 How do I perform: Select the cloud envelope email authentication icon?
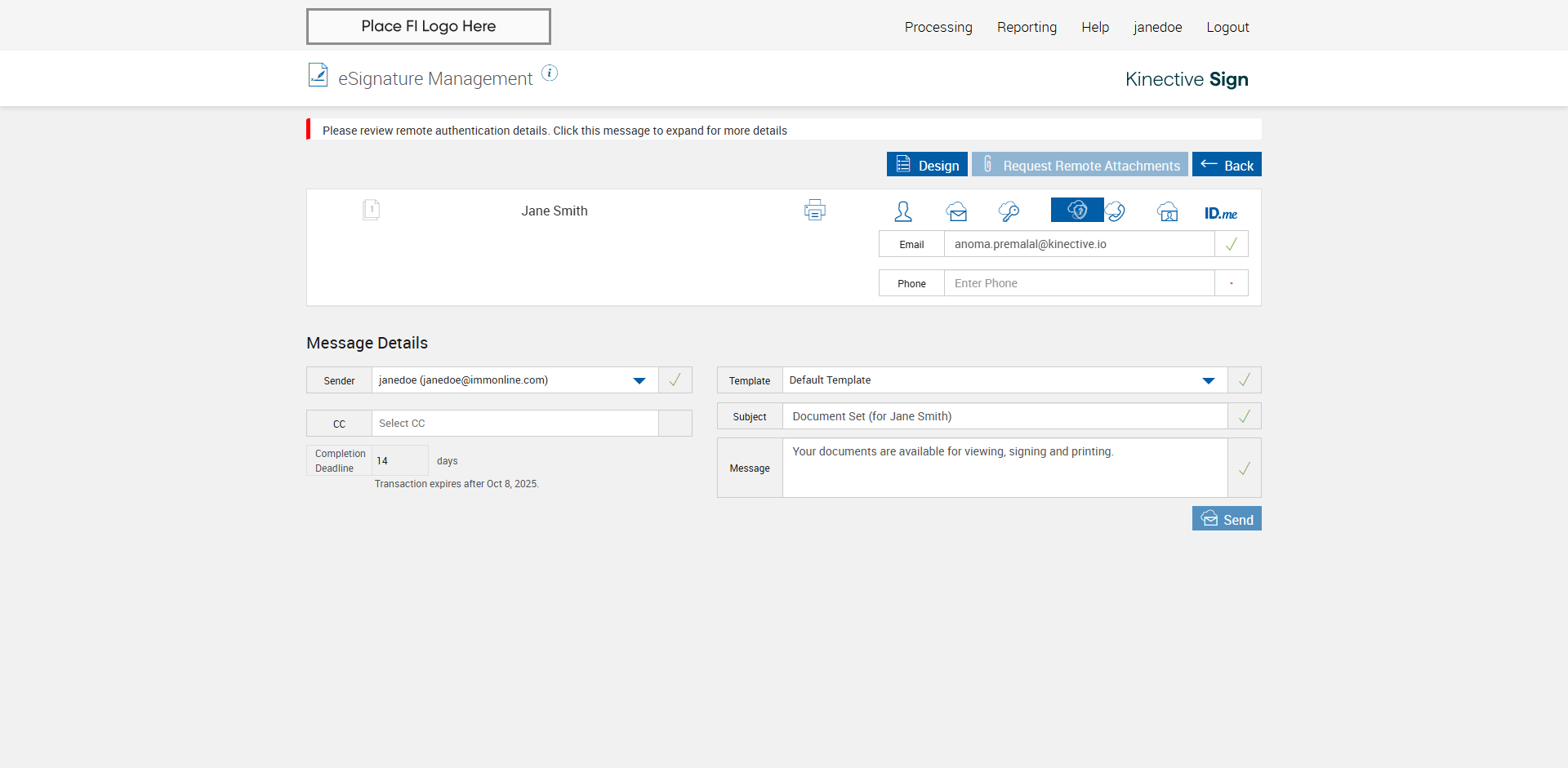tap(957, 211)
